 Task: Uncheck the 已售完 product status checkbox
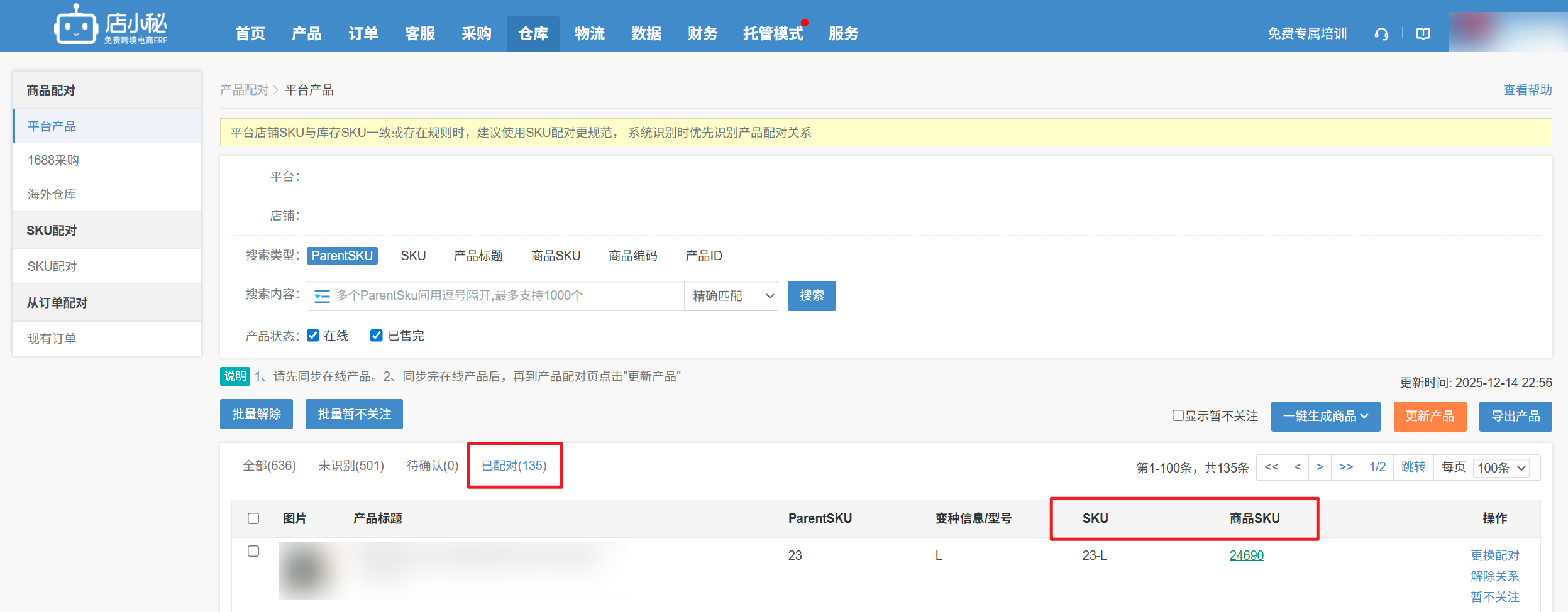click(377, 336)
